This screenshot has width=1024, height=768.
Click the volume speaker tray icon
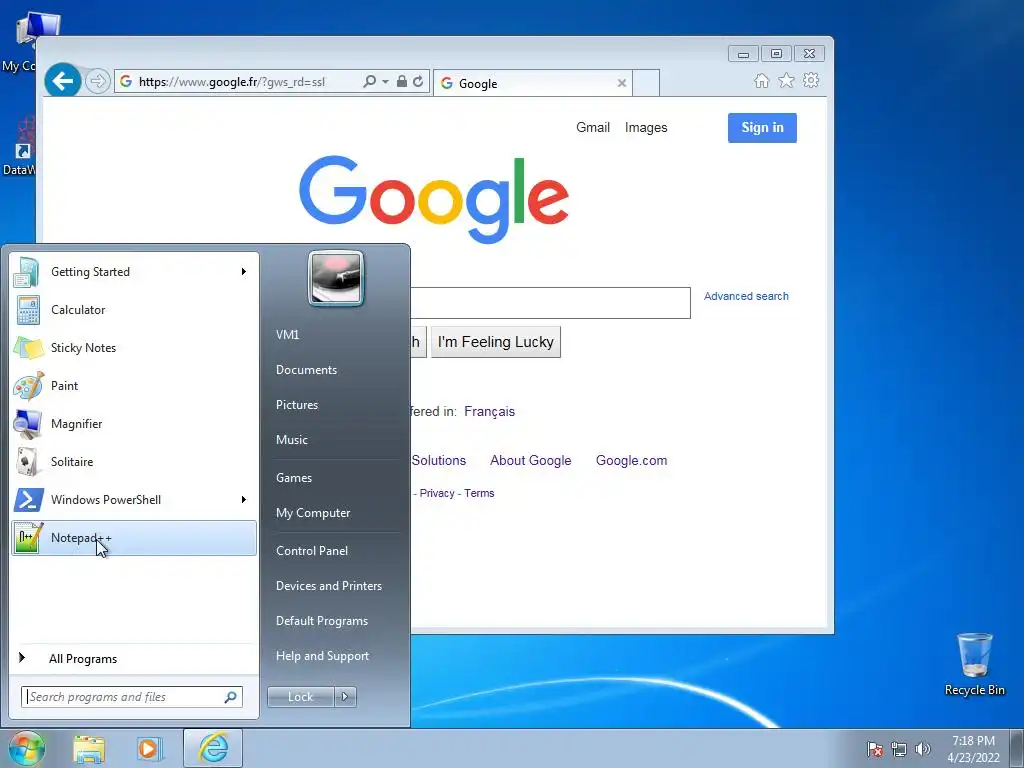pyautogui.click(x=923, y=749)
